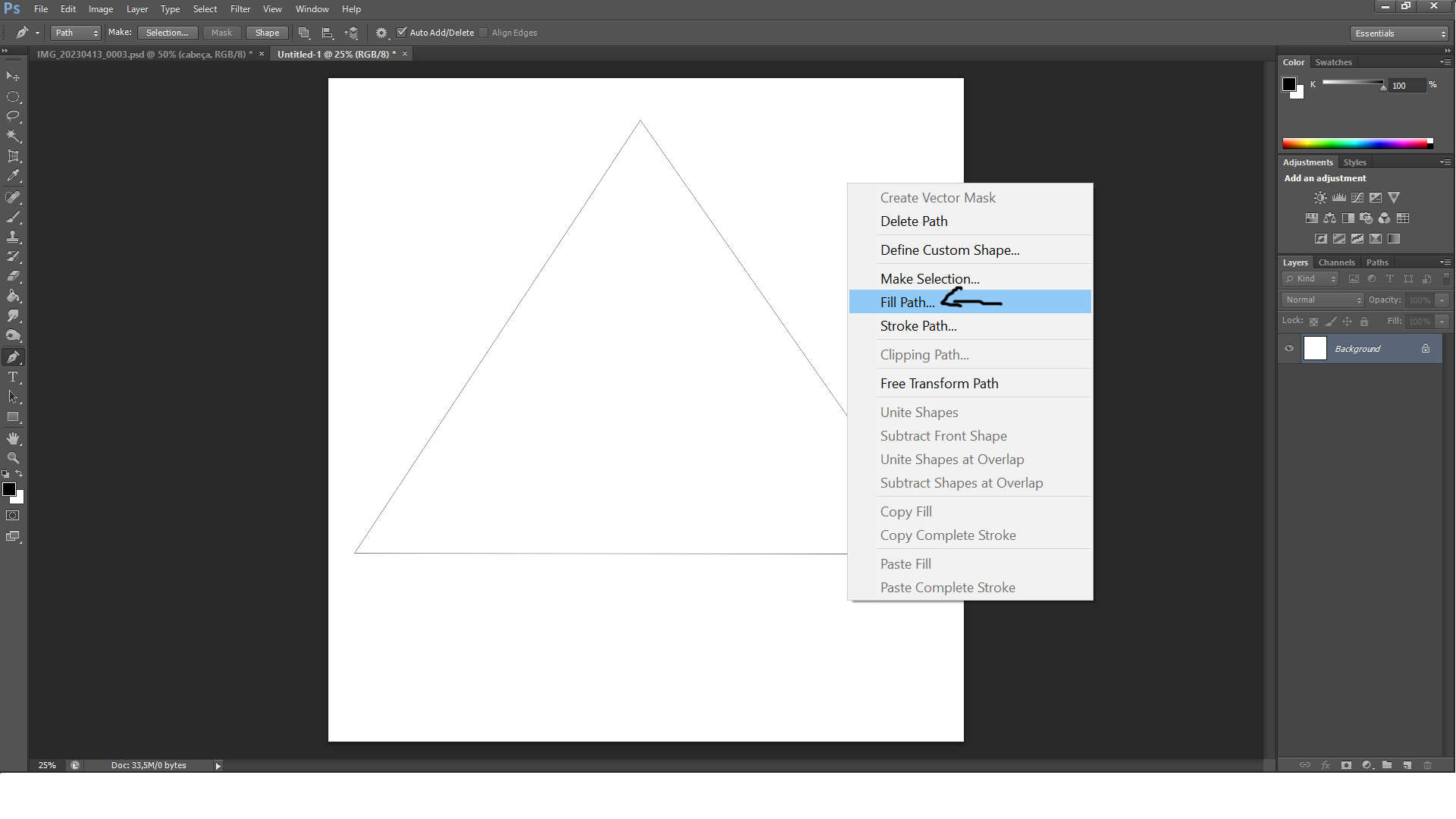
Task: Switch to the Paths panel tab
Action: [1377, 262]
